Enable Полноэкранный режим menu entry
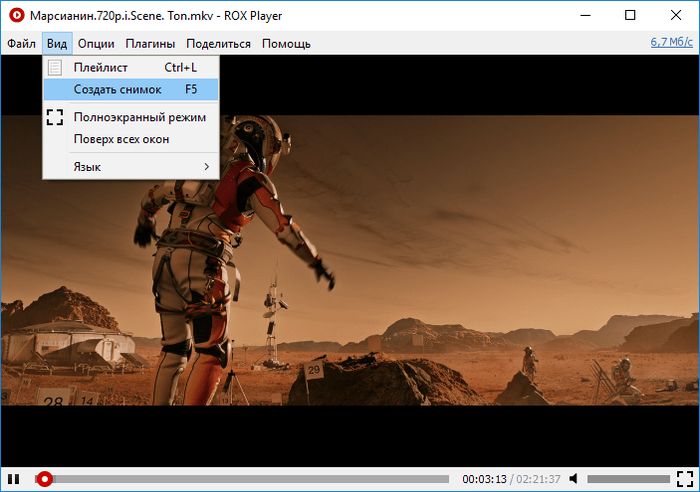 pyautogui.click(x=139, y=117)
